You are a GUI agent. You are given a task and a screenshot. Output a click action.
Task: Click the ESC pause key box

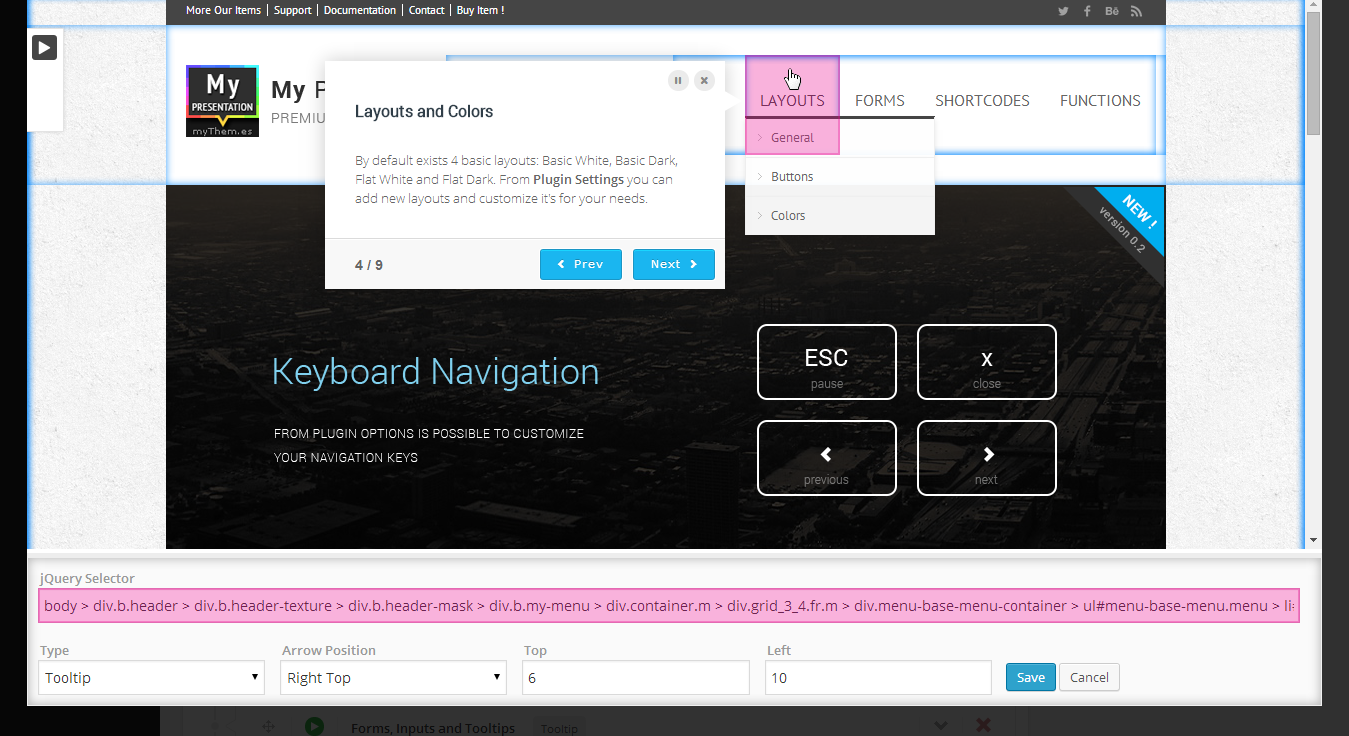coord(827,362)
